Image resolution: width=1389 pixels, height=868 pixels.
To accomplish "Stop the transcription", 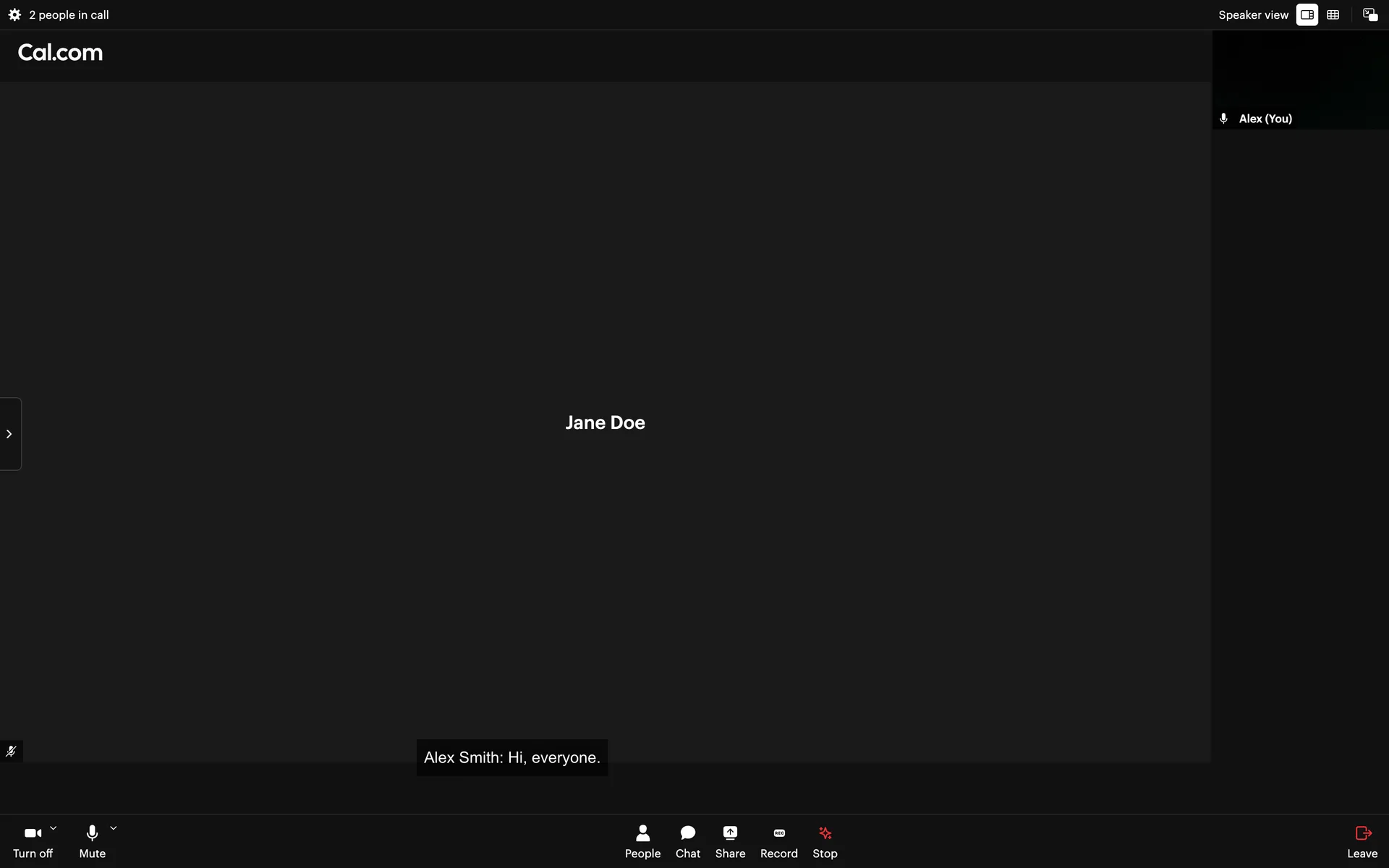I will [825, 841].
